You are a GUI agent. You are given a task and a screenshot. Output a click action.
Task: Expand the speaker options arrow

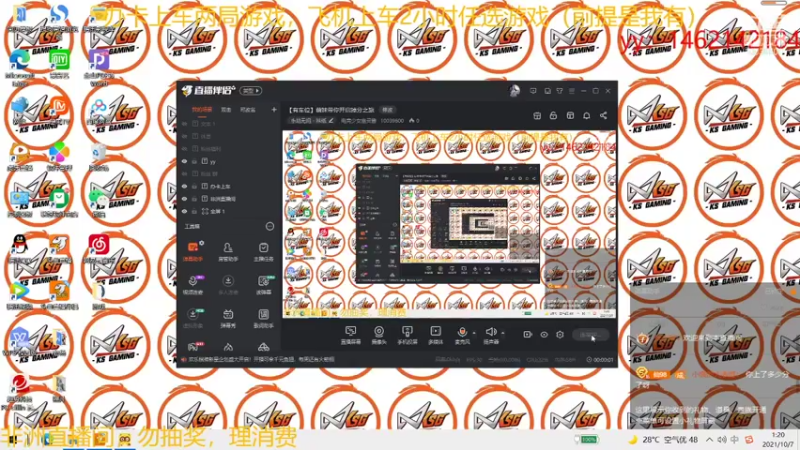503,333
